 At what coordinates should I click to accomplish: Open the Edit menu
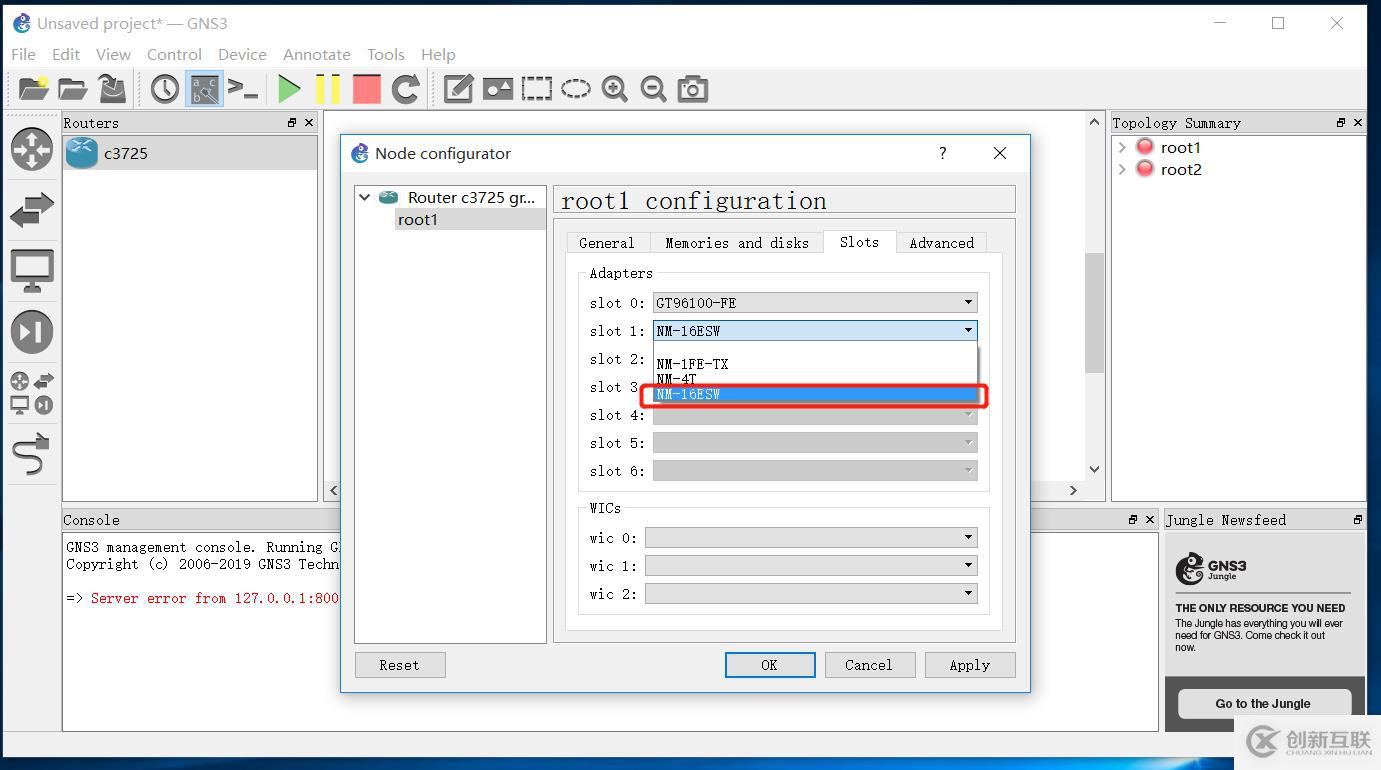[x=66, y=54]
